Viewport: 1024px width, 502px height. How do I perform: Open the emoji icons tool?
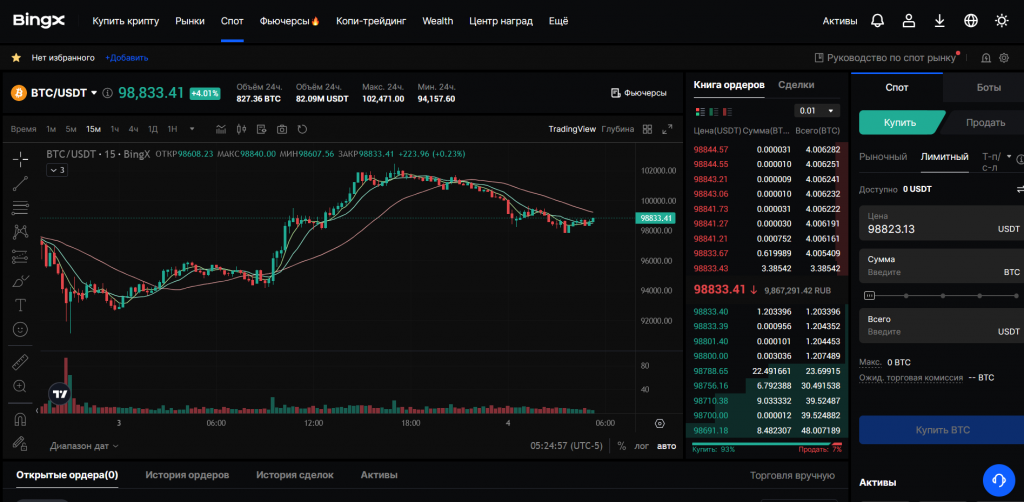(x=20, y=329)
